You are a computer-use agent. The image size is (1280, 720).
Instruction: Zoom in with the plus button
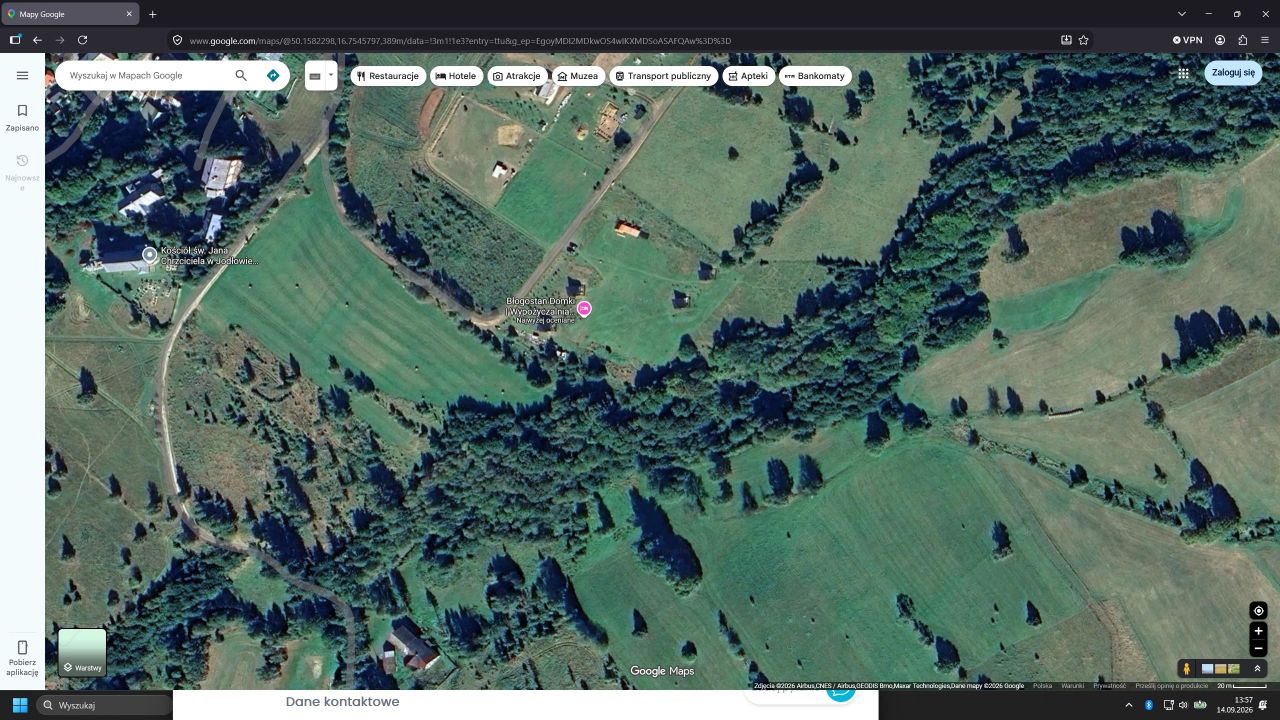click(1259, 631)
